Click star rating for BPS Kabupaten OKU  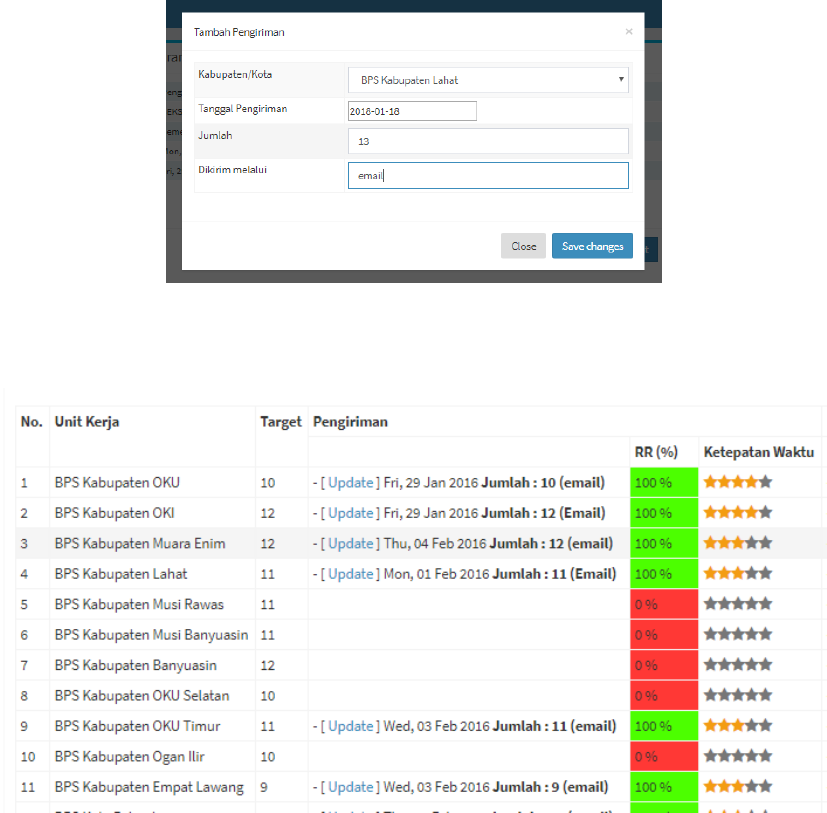(x=738, y=482)
